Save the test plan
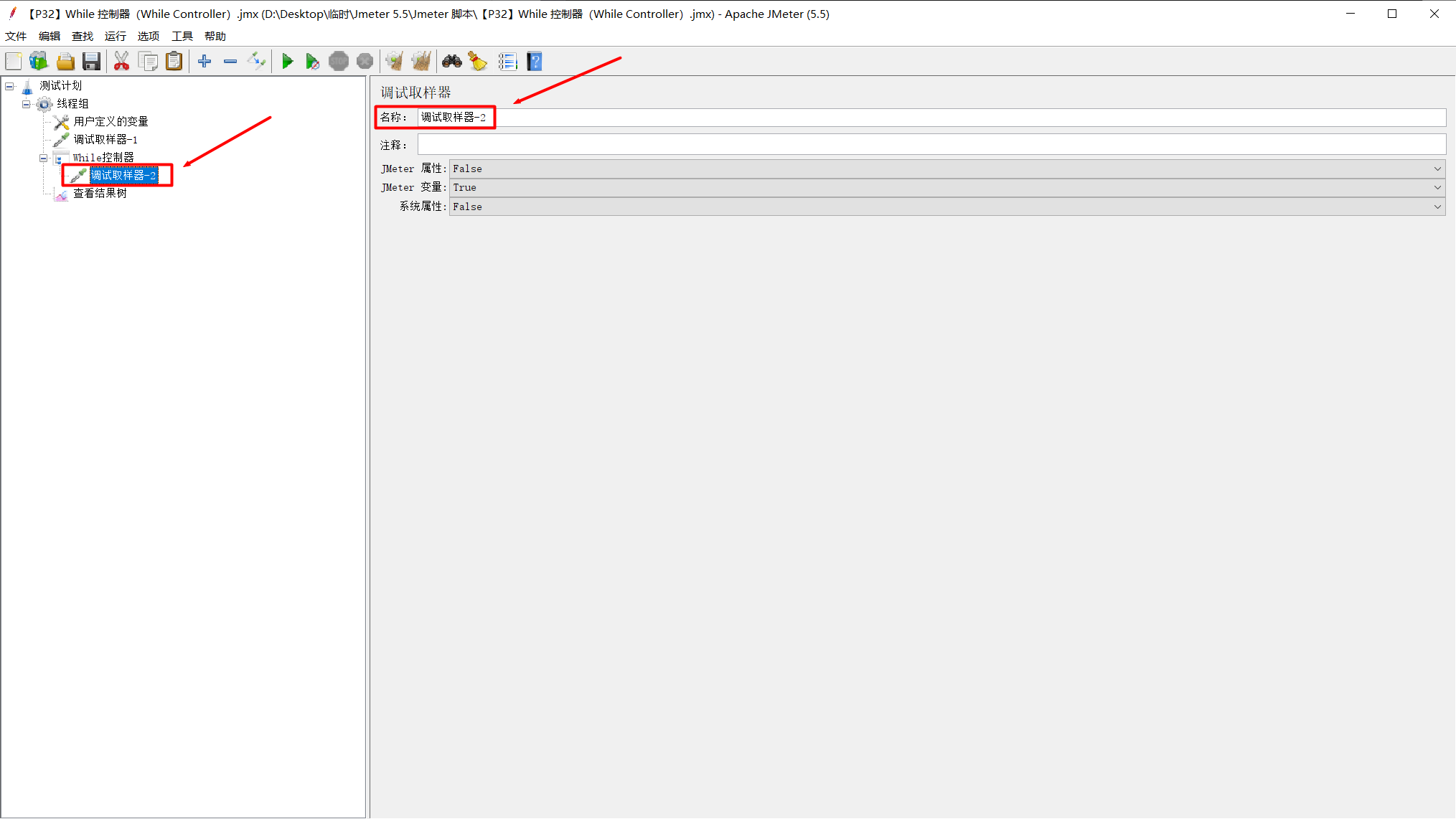1456x819 pixels. click(92, 61)
